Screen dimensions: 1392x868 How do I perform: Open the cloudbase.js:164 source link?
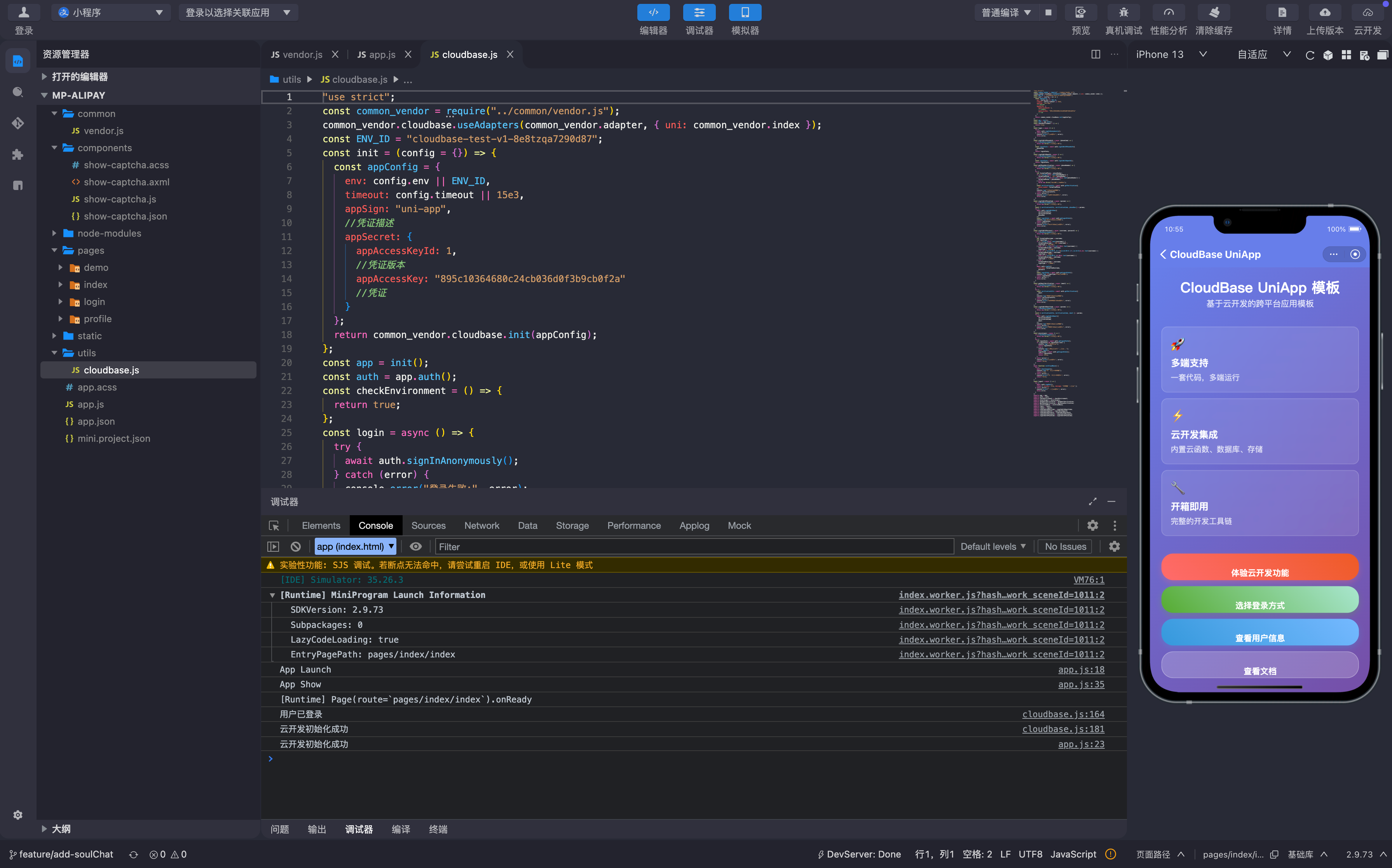pyautogui.click(x=1063, y=714)
